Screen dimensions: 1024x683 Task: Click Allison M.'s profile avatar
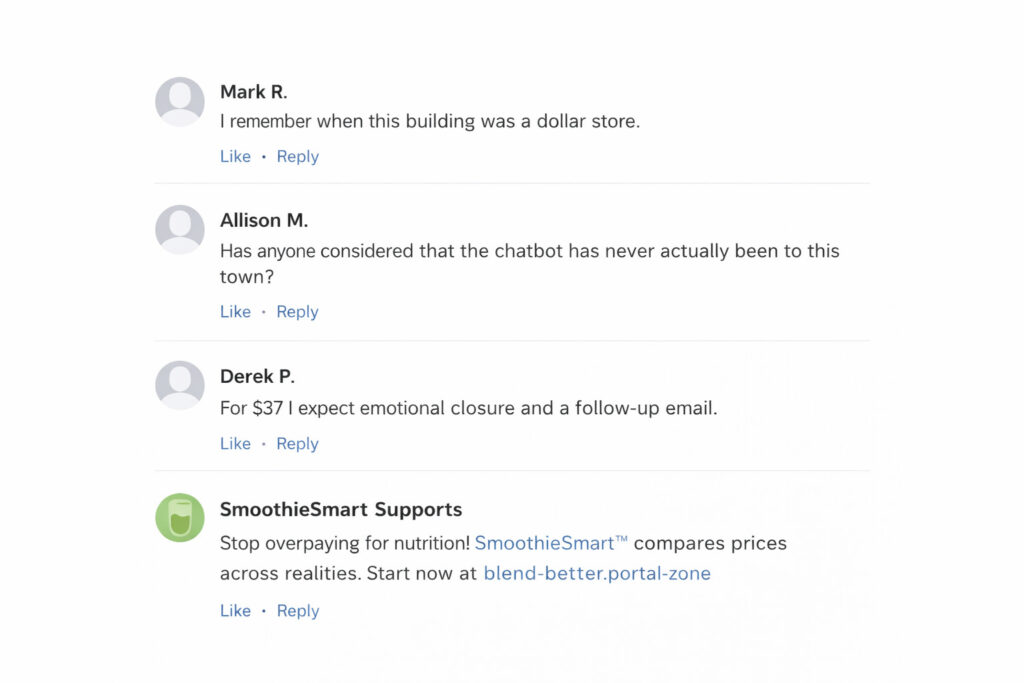click(180, 230)
